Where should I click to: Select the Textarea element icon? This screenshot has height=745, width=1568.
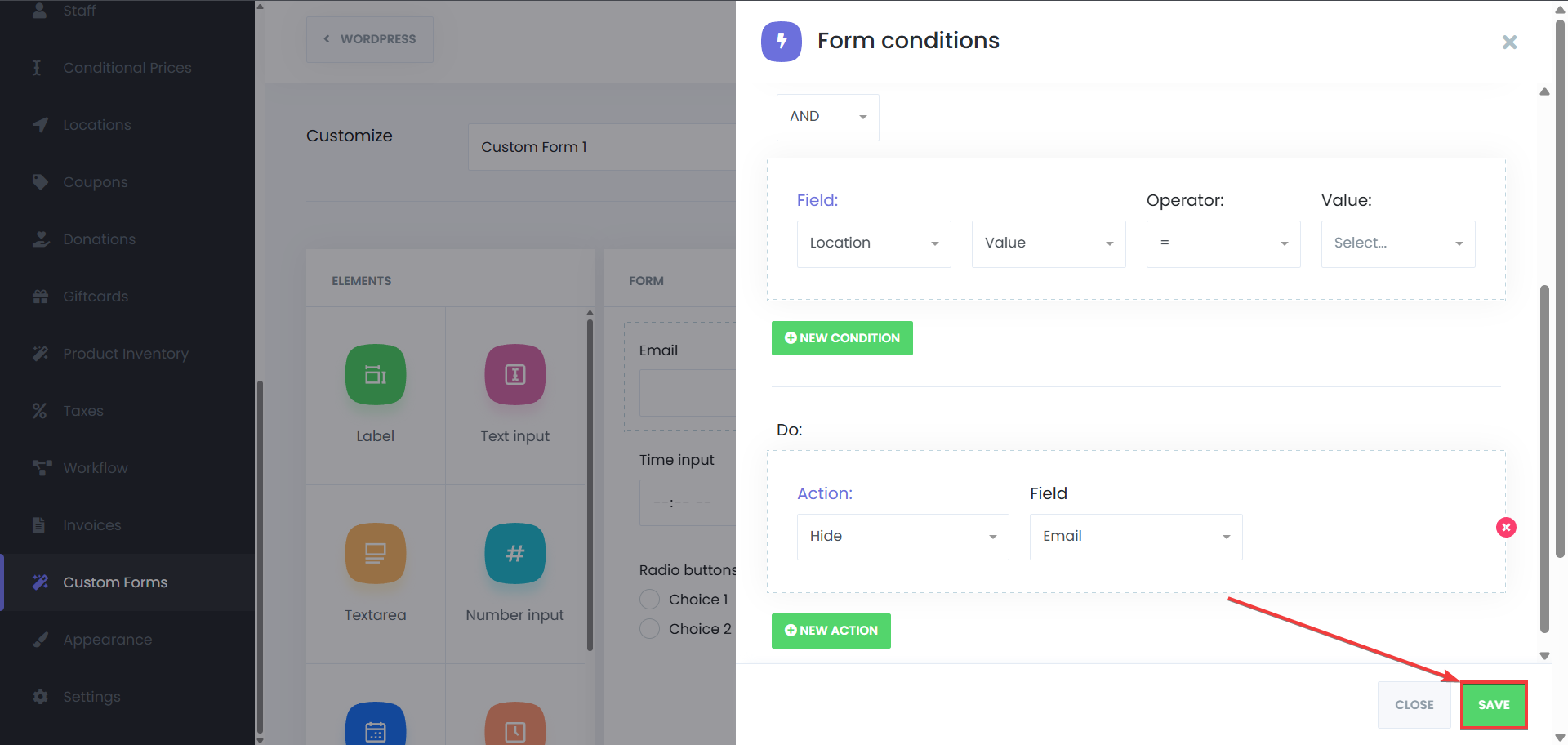pyautogui.click(x=375, y=553)
